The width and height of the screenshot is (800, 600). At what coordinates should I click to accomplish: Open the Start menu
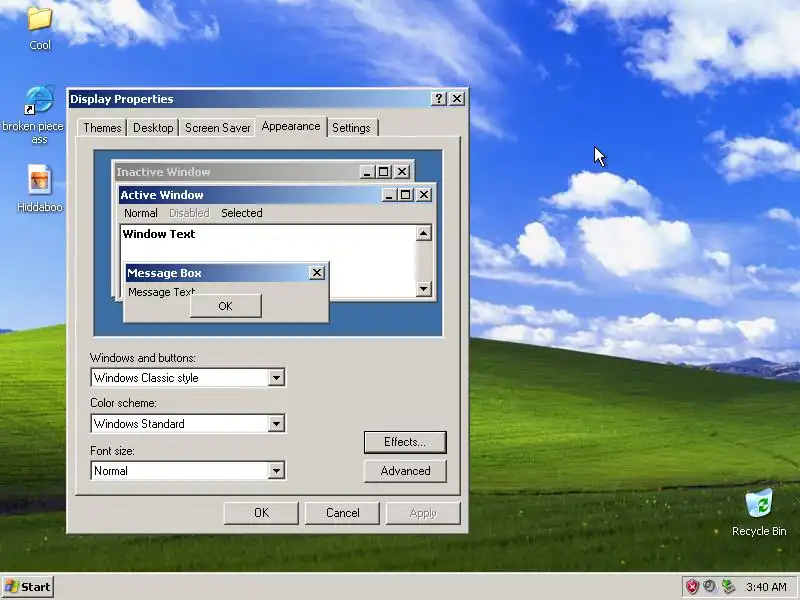[x=28, y=587]
